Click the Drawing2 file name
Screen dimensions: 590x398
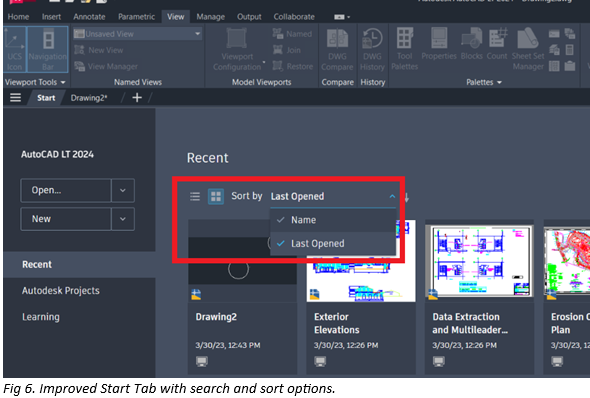(216, 317)
